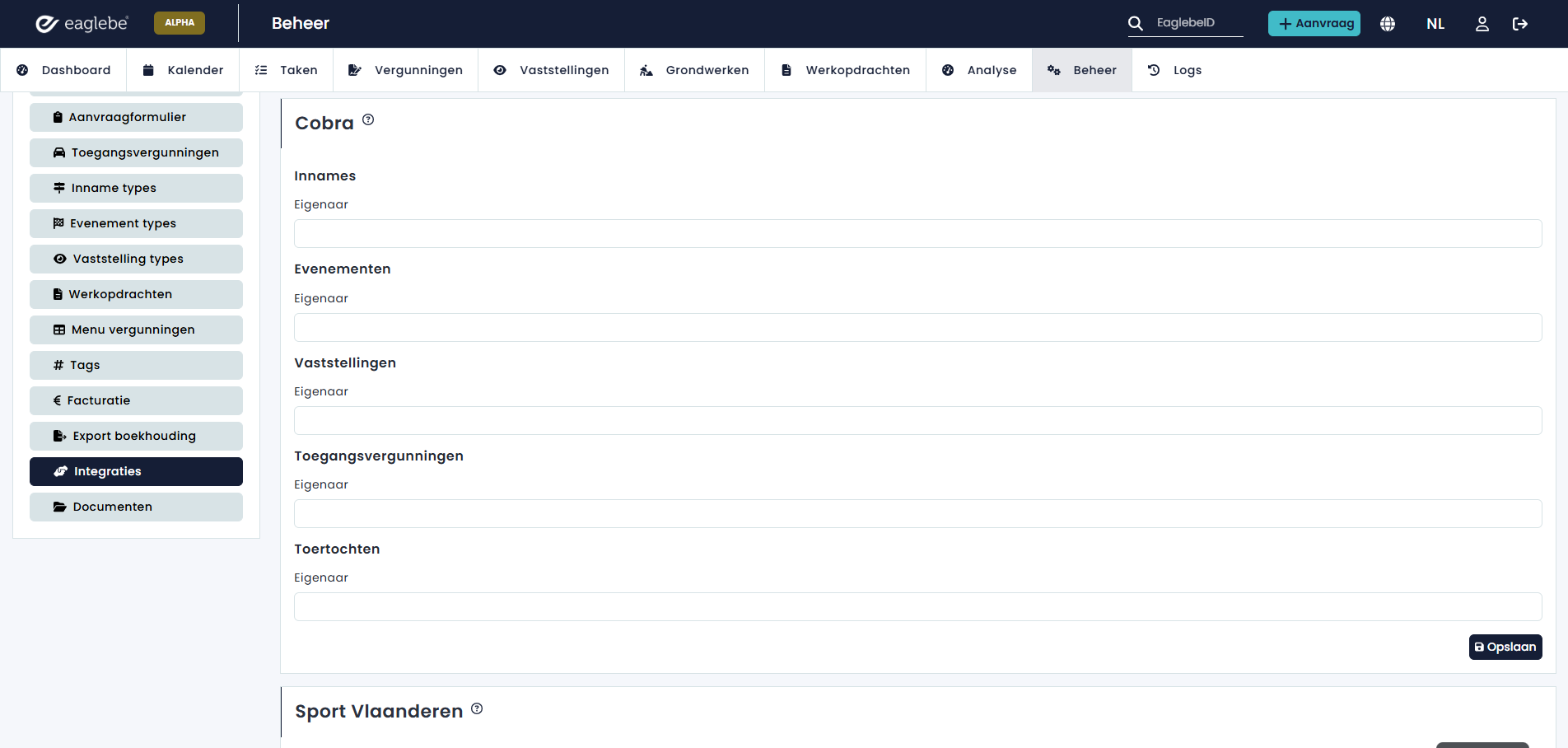This screenshot has height=748, width=1568.
Task: Open Aanvraagformulier in sidebar
Action: 136,117
